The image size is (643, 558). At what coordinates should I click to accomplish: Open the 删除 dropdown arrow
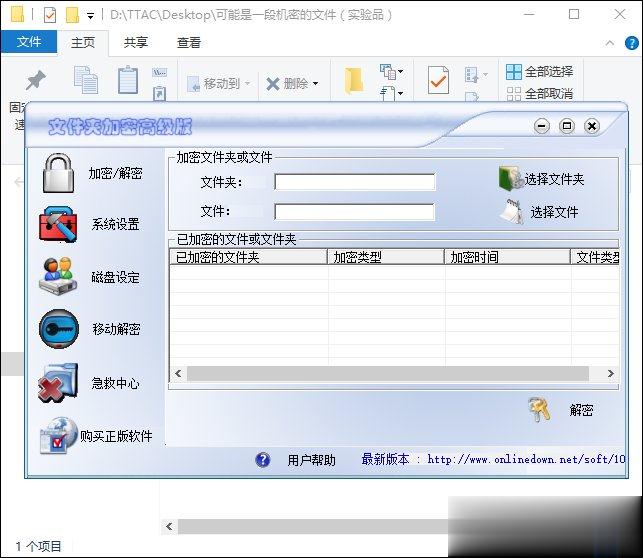click(x=315, y=84)
